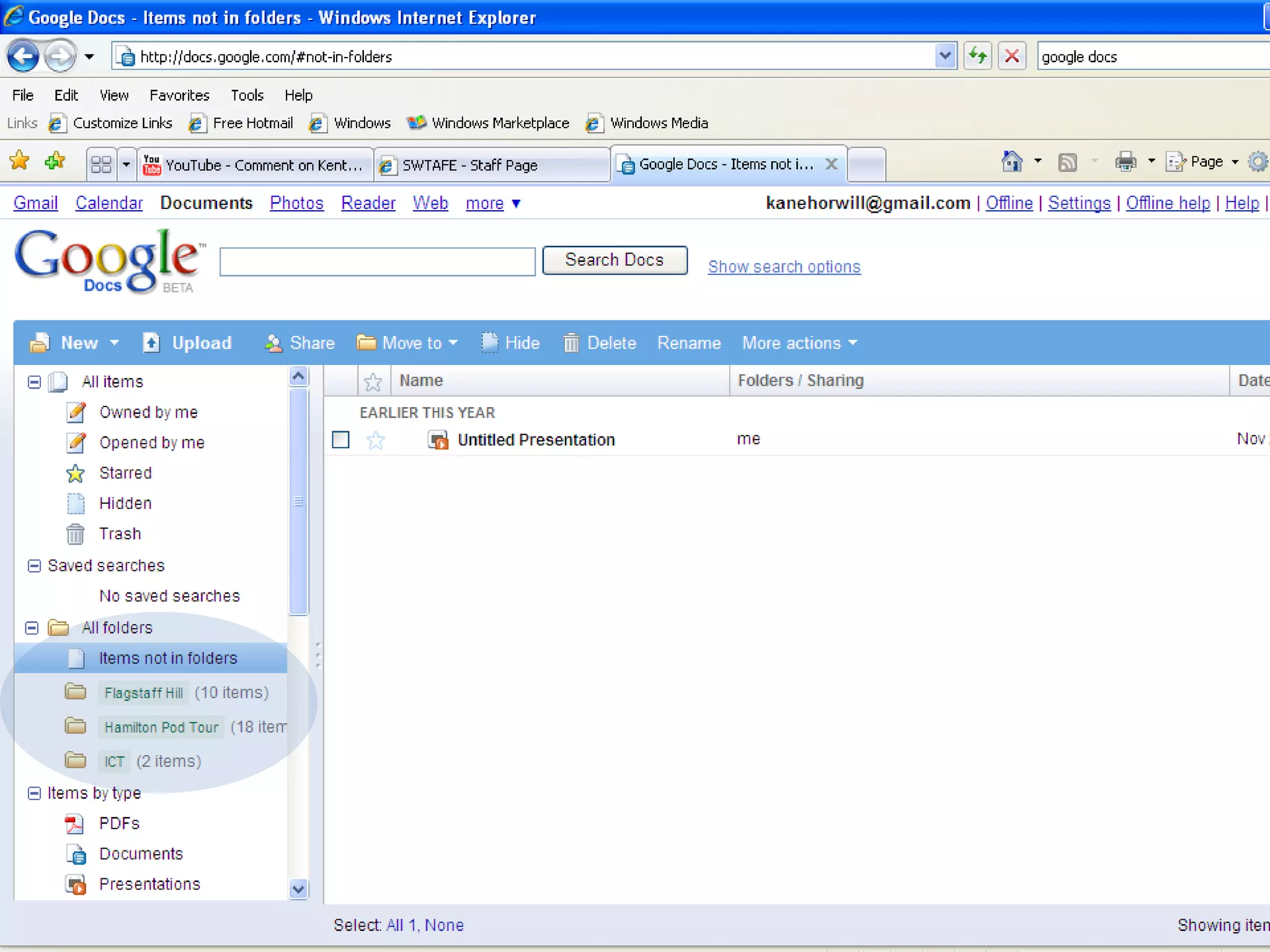Click the Starred yellow star icon in sidebar

pyautogui.click(x=75, y=474)
